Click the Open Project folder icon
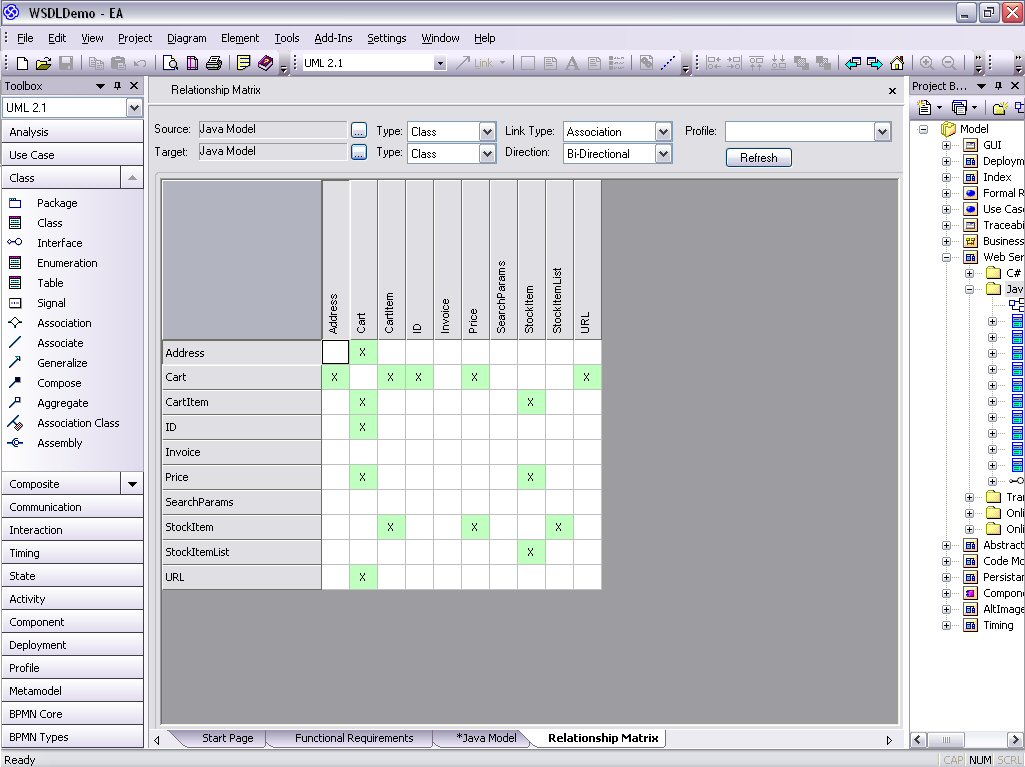Screen dimensions: 1025x767 [43, 63]
